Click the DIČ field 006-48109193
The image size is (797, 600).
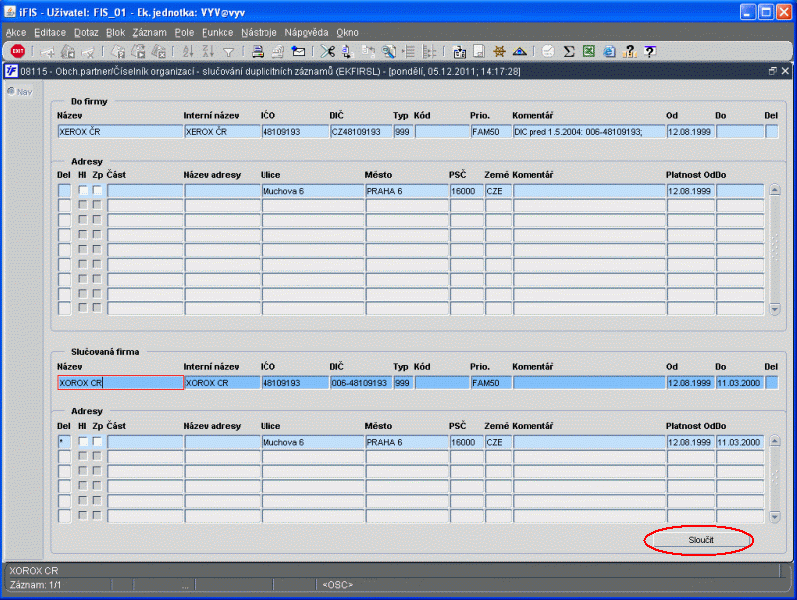click(x=361, y=383)
